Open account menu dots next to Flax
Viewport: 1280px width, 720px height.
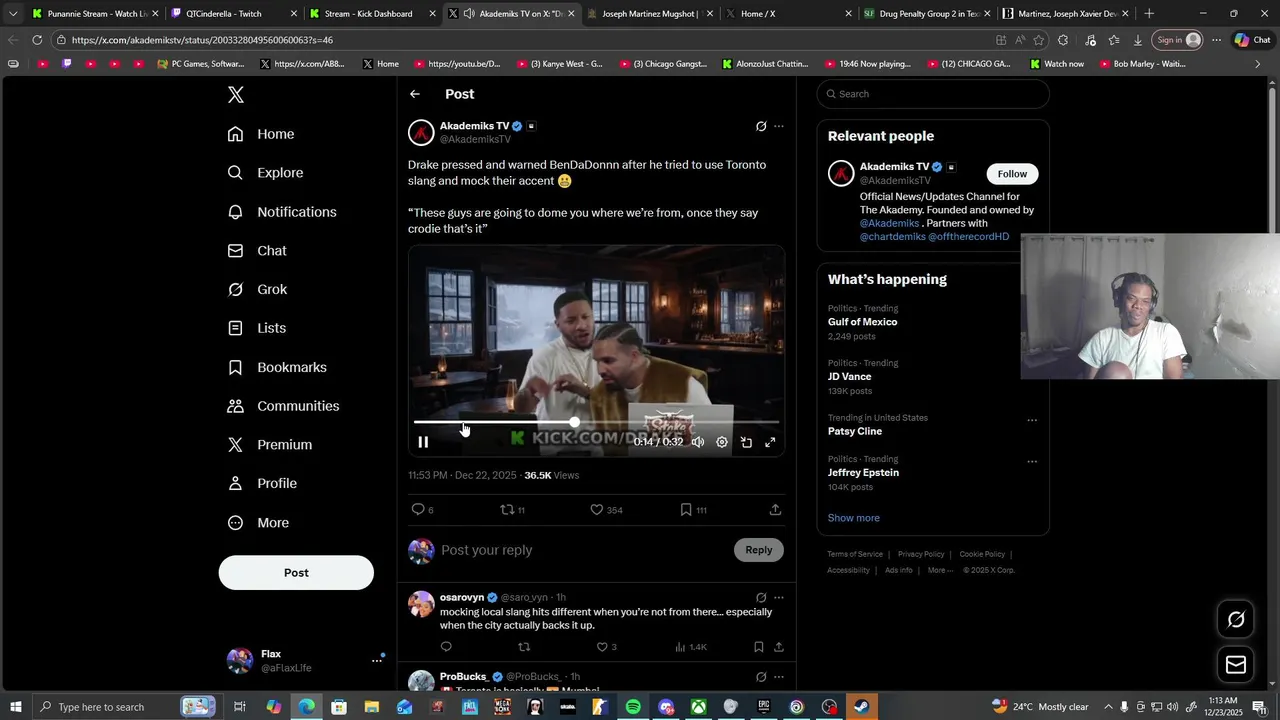(377, 660)
